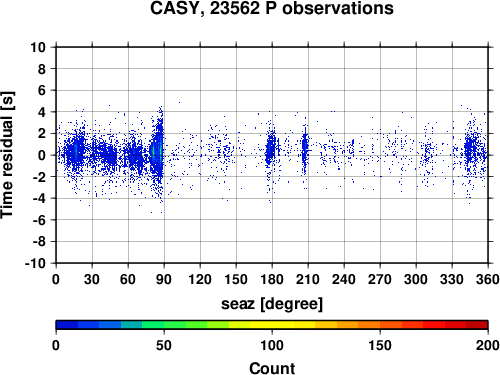This screenshot has height=375, width=500.
Task: Click the y-axis tick label 10
Action: (38, 47)
